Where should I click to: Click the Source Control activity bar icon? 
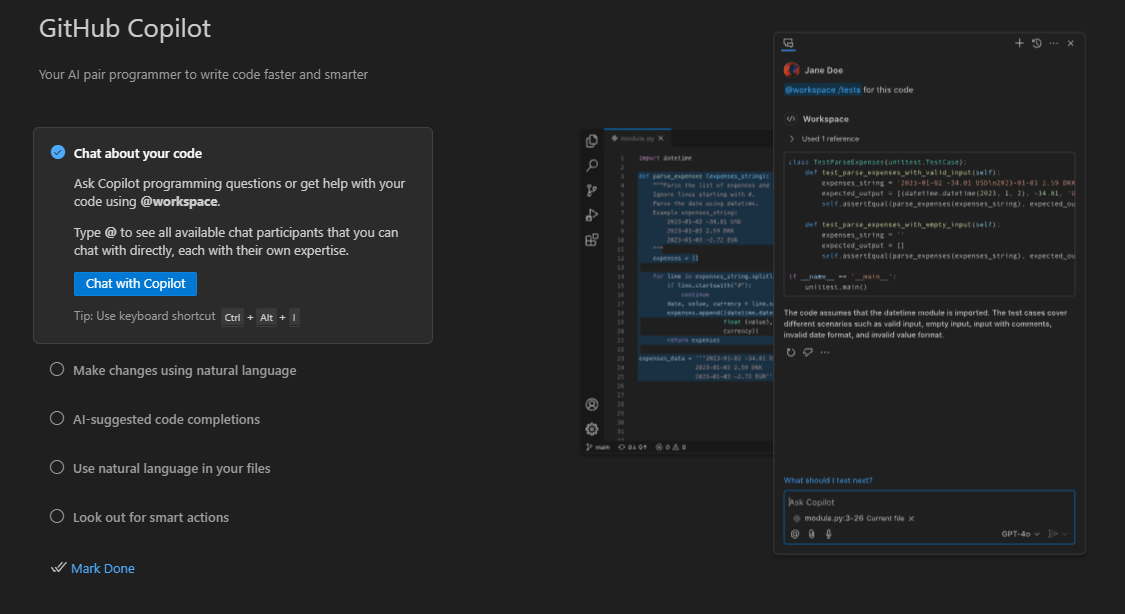click(x=592, y=190)
